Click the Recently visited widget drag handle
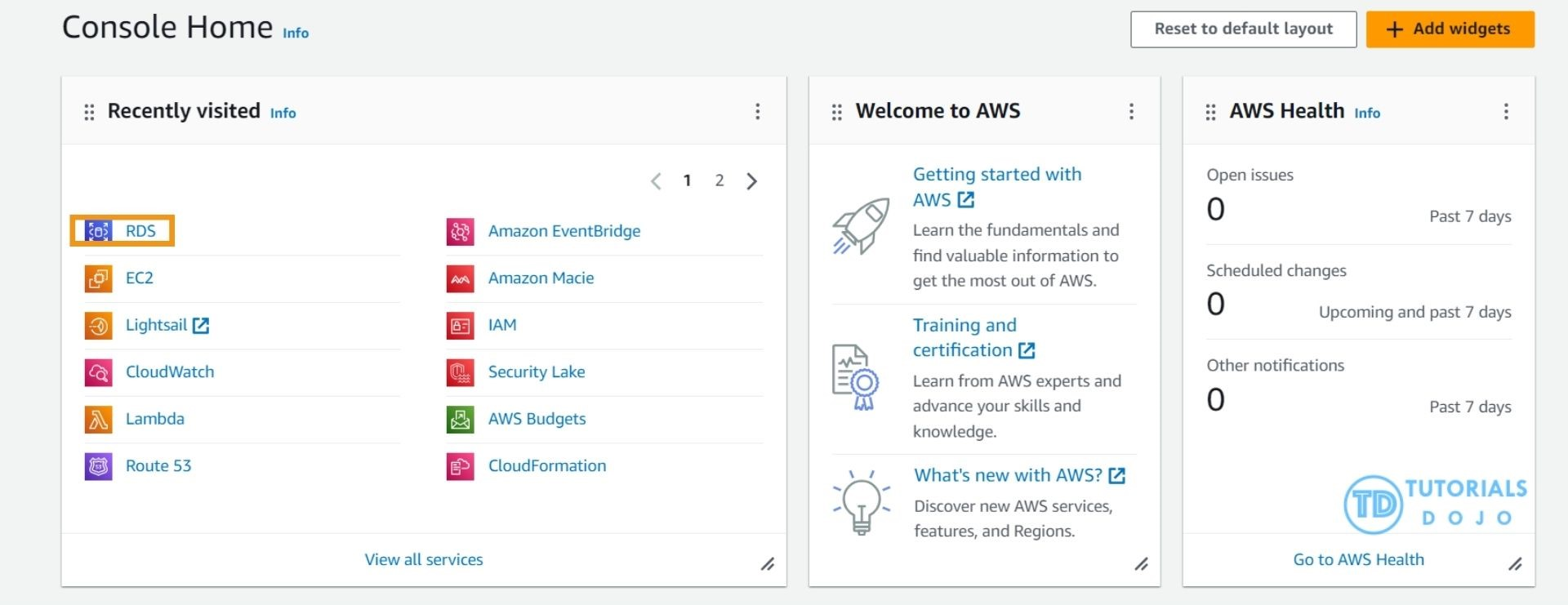1568x605 pixels. [x=89, y=112]
